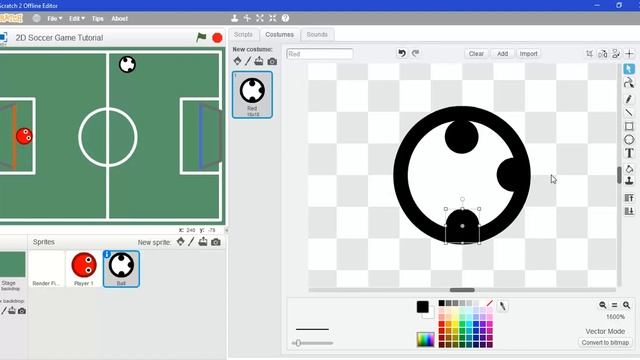Choose the Text tool

629,153
